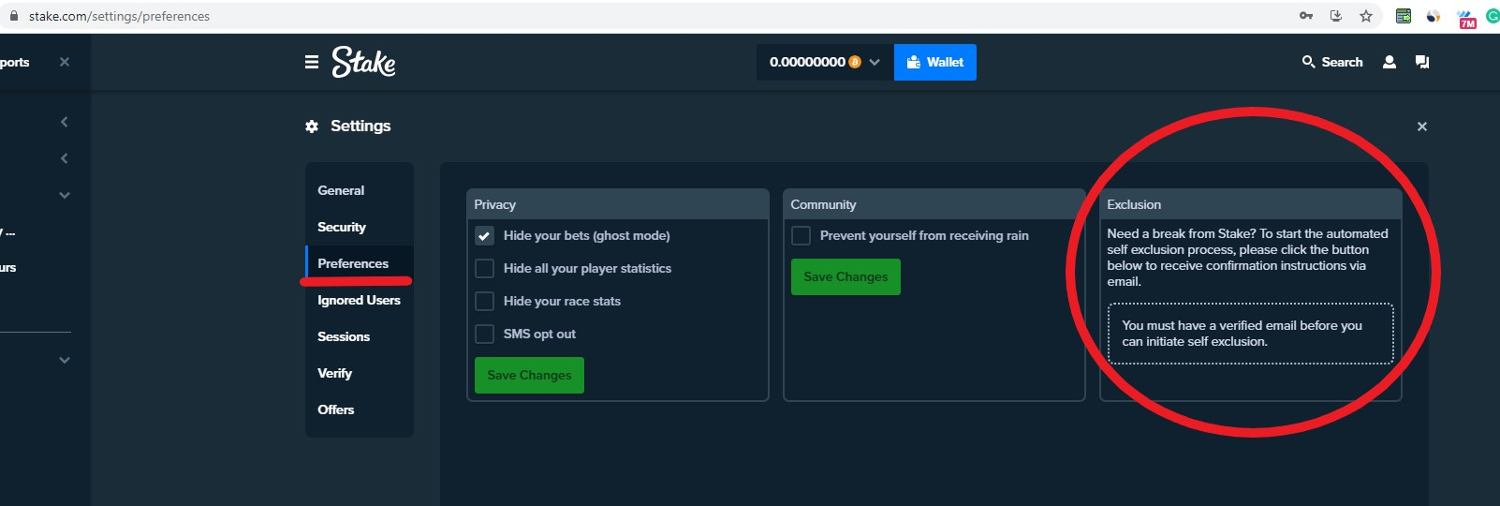Tick Prevent yourself from receiving rain

[x=801, y=236]
